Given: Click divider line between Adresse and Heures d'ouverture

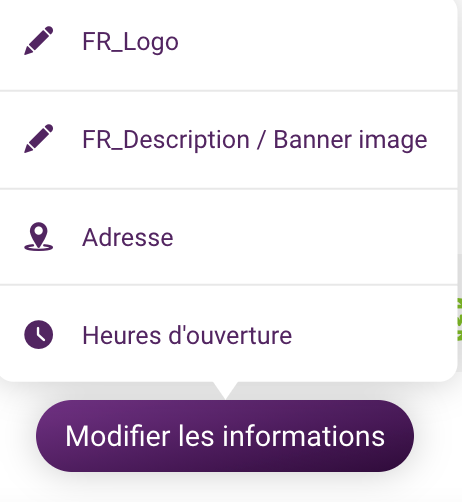Looking at the screenshot, I should (228, 285).
